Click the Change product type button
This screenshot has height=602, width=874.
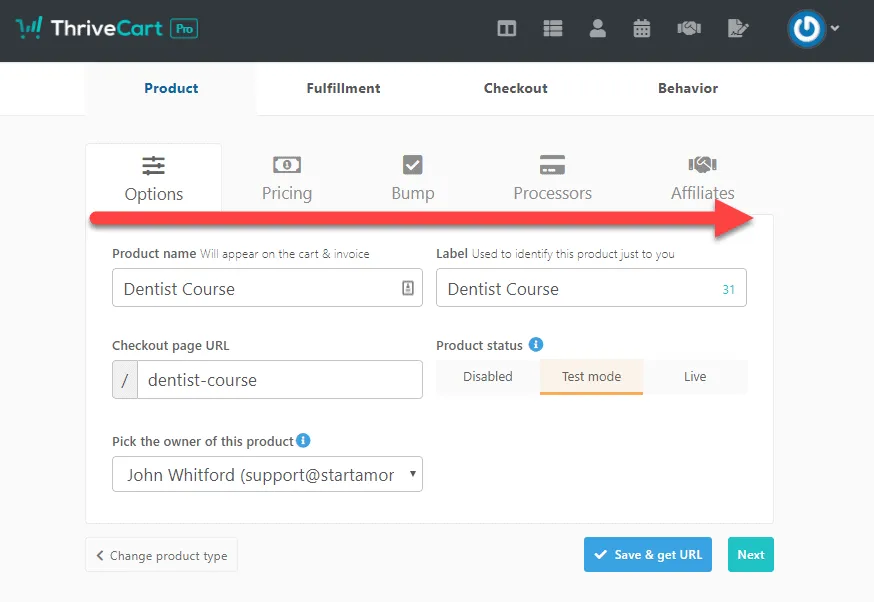[x=161, y=555]
